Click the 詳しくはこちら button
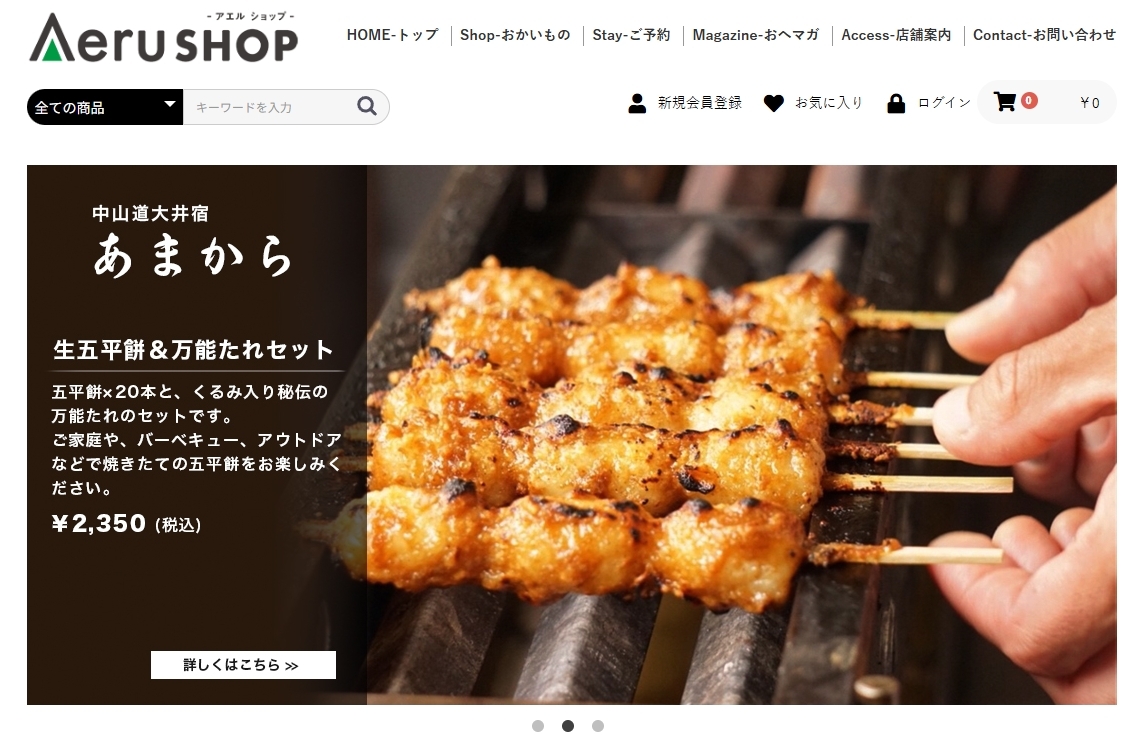Image resolution: width=1131 pixels, height=755 pixels. tap(243, 665)
